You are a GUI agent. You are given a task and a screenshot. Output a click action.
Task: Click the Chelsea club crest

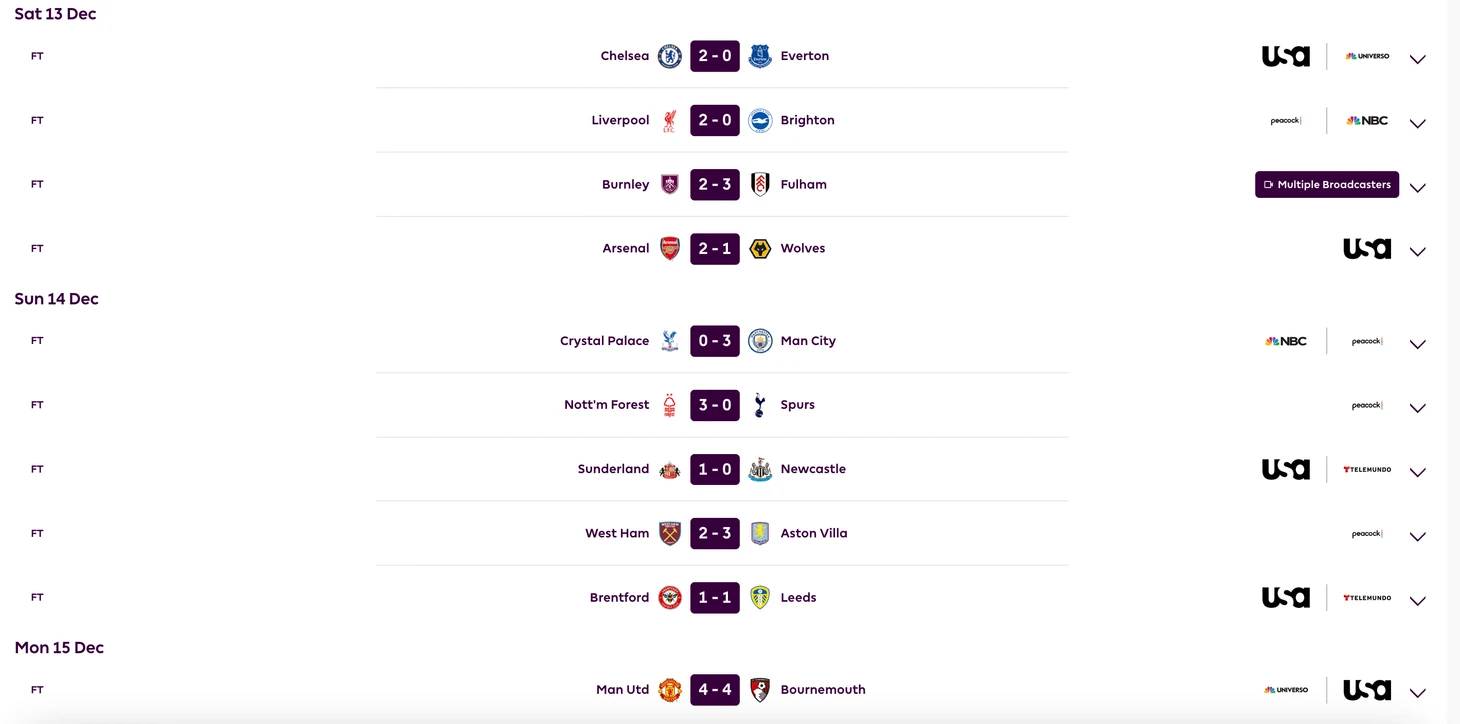[669, 56]
